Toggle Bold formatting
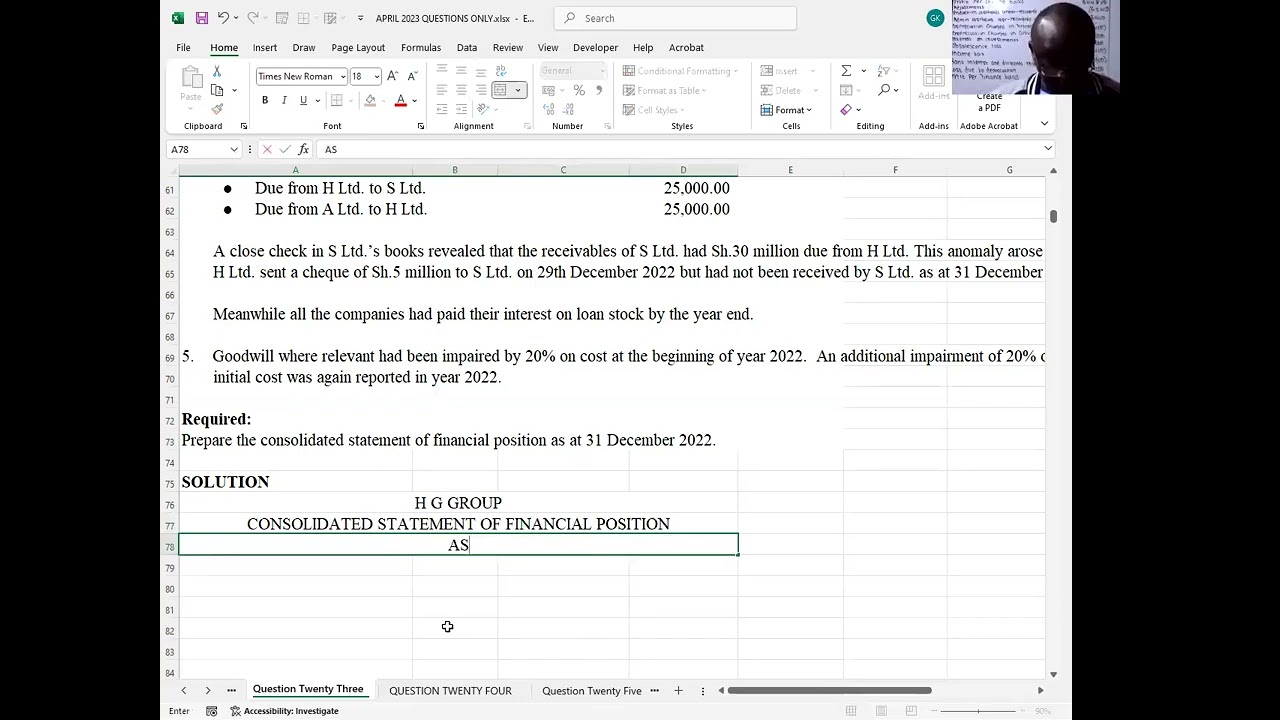The height and width of the screenshot is (720, 1280). coord(265,100)
